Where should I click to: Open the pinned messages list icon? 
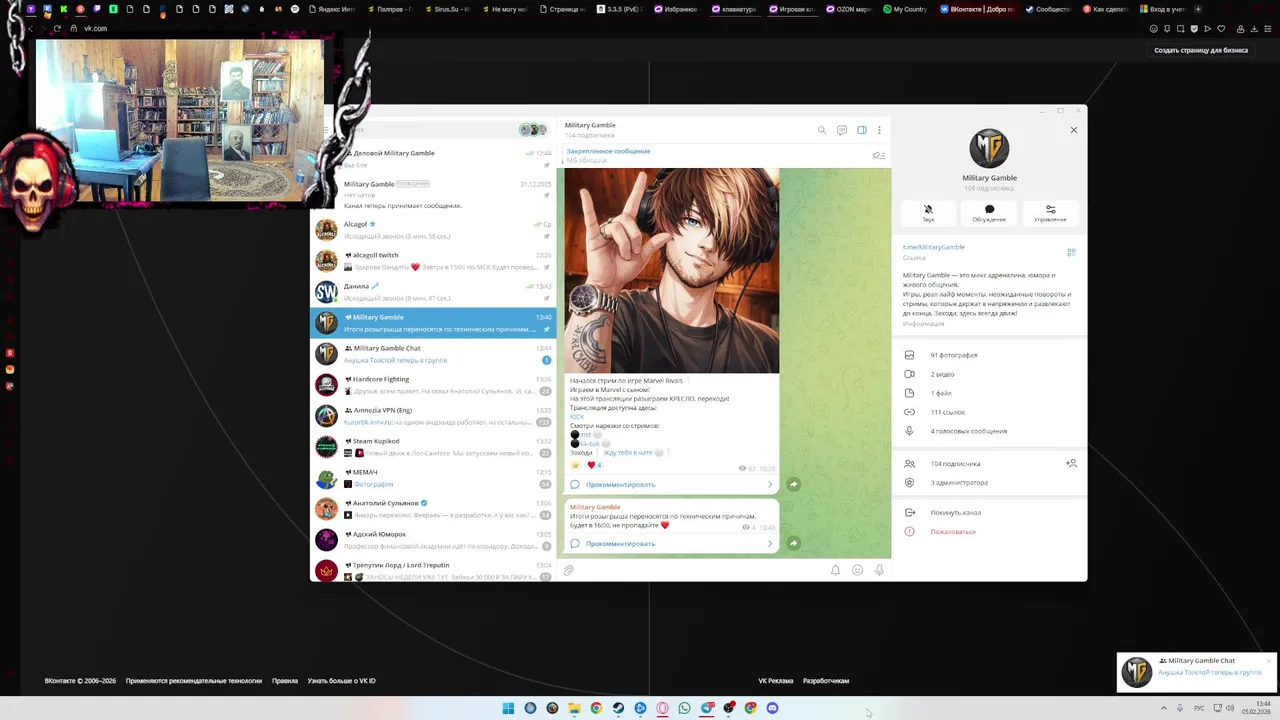coord(879,156)
